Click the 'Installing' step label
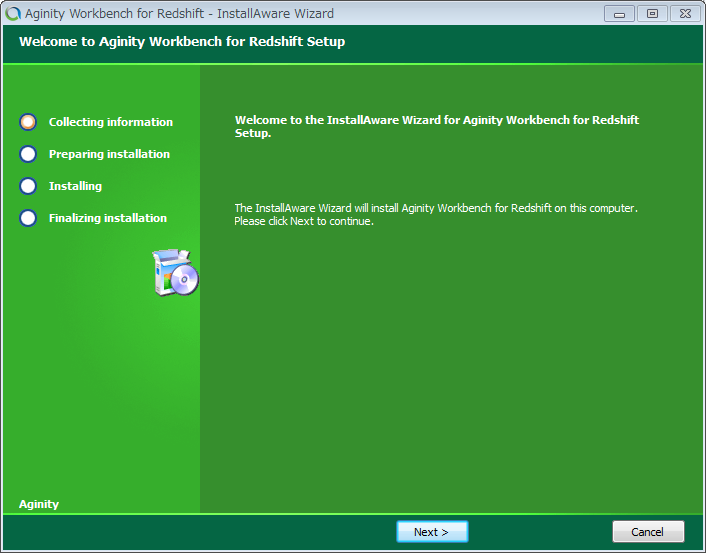 (x=75, y=186)
